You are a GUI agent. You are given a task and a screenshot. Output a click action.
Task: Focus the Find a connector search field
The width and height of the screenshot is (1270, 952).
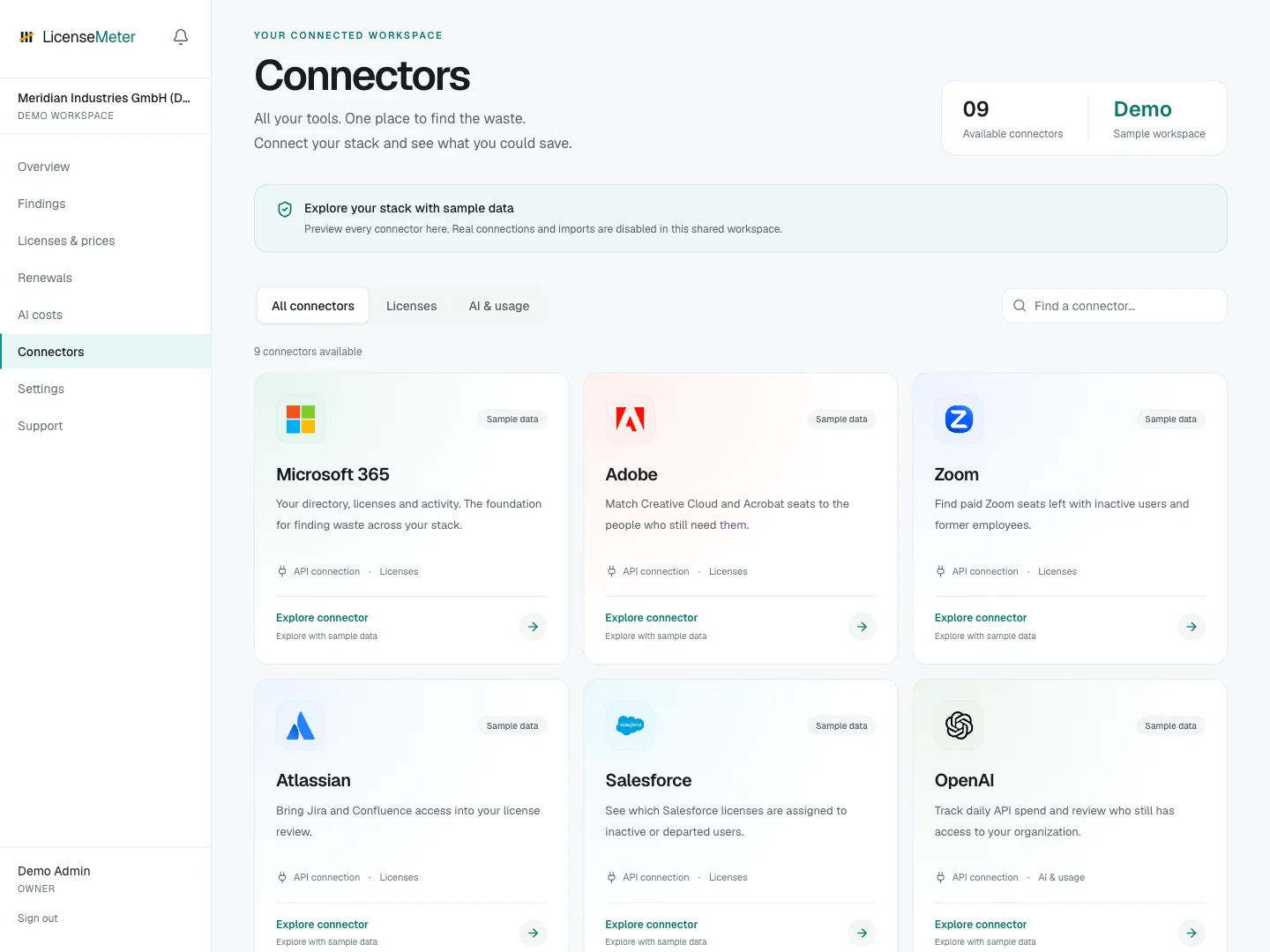click(1115, 306)
